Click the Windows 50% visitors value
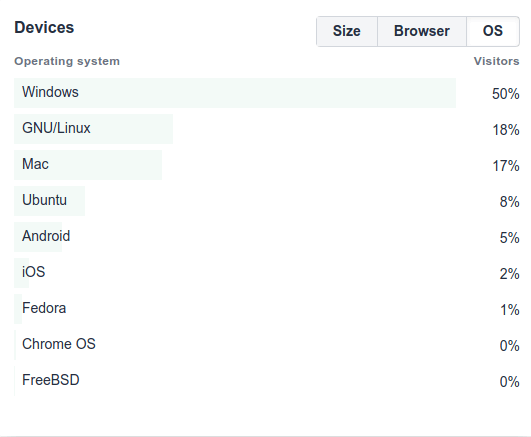The height and width of the screenshot is (437, 531). coord(506,94)
